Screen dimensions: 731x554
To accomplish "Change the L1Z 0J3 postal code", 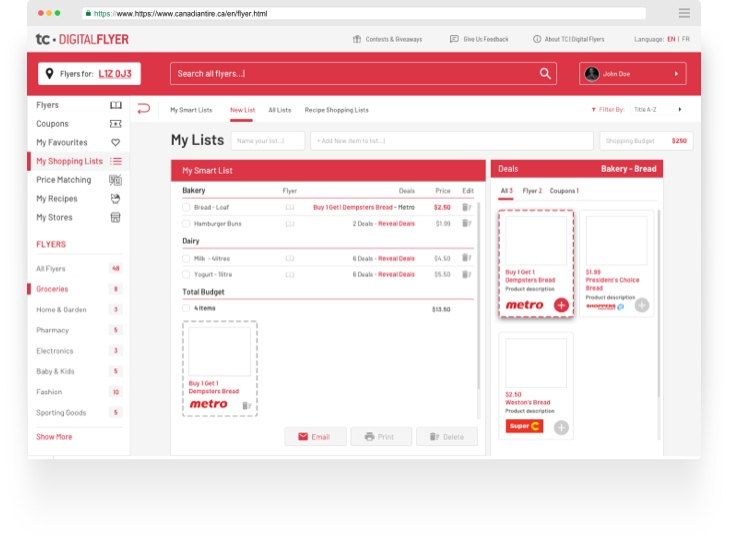I will tap(115, 74).
